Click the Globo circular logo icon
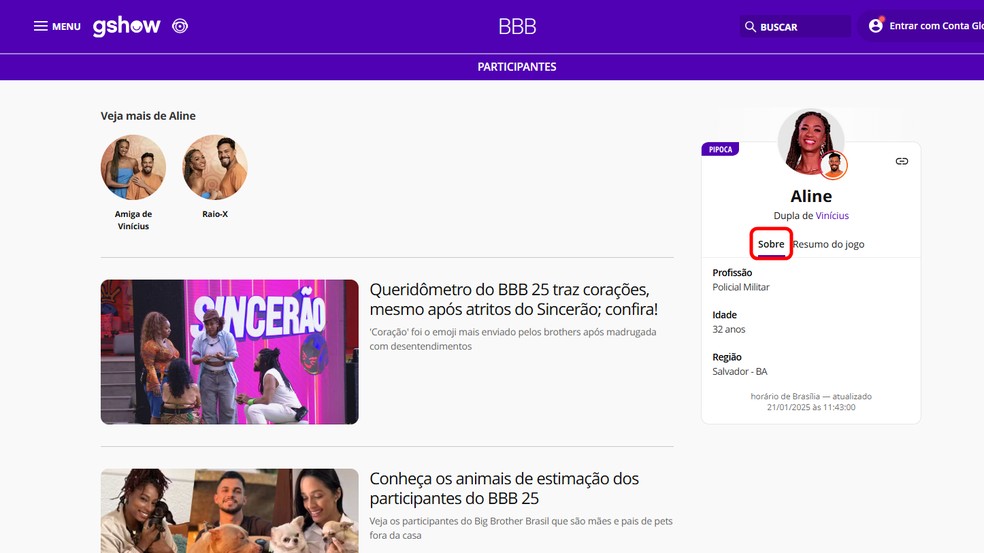The image size is (984, 553). click(x=180, y=26)
